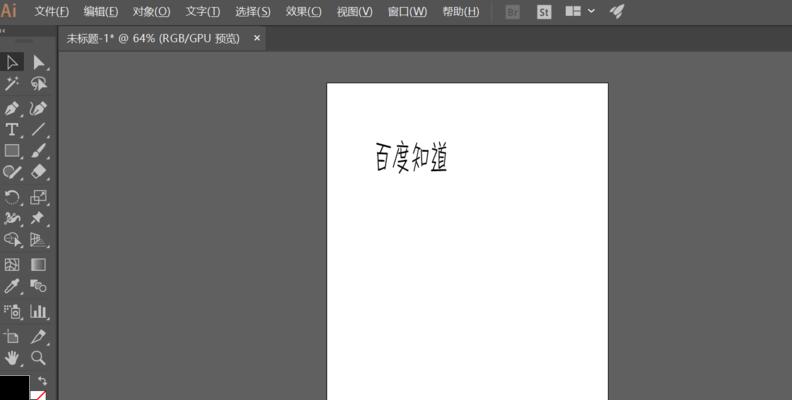Viewport: 792px width, 400px height.
Task: Pick the Paintbrush tool
Action: pos(39,151)
